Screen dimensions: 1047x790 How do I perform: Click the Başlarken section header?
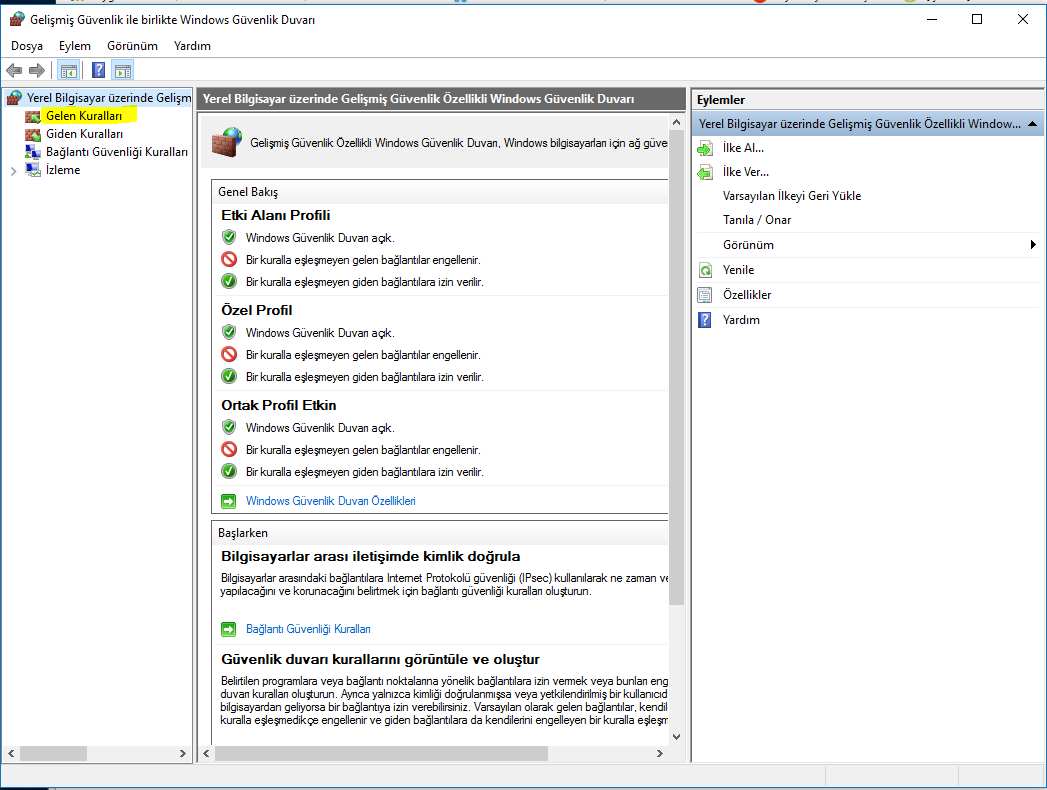click(x=242, y=533)
